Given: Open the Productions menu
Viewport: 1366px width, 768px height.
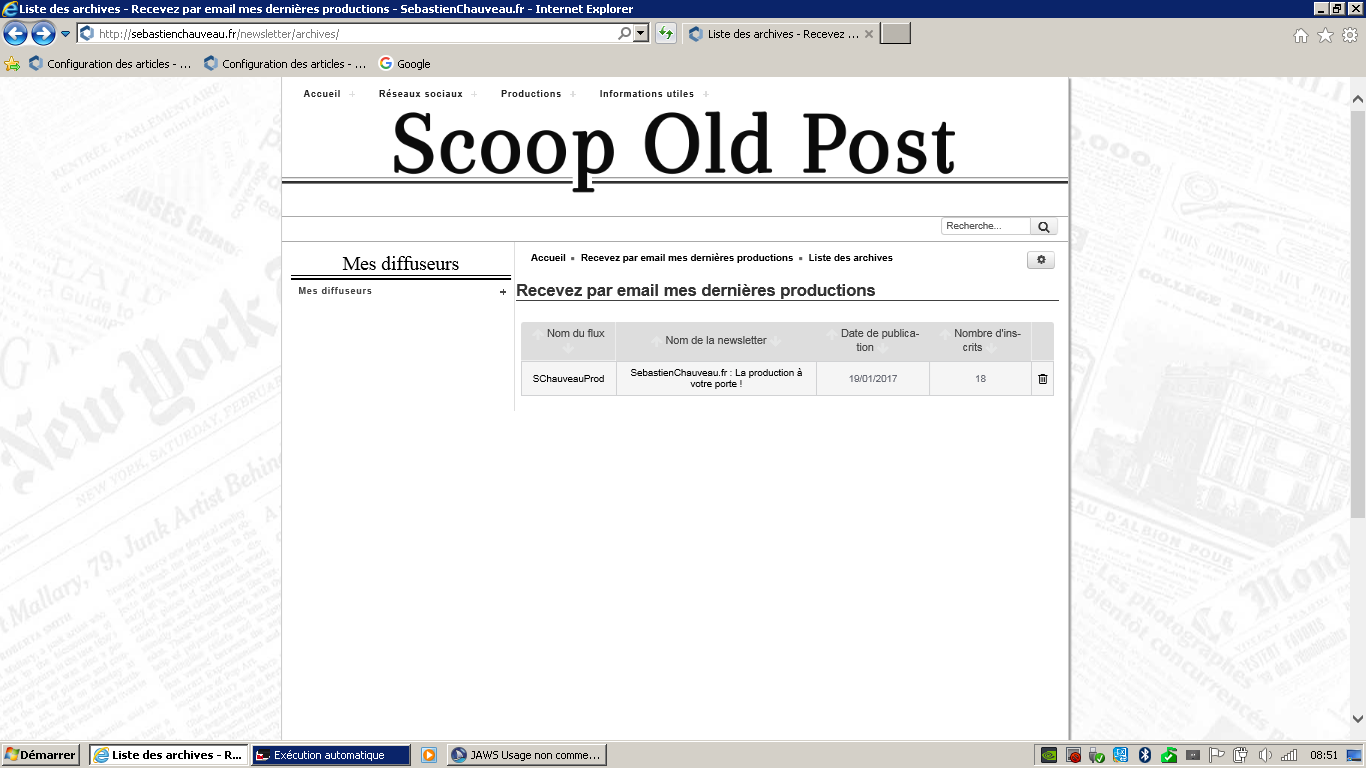Looking at the screenshot, I should (x=531, y=94).
